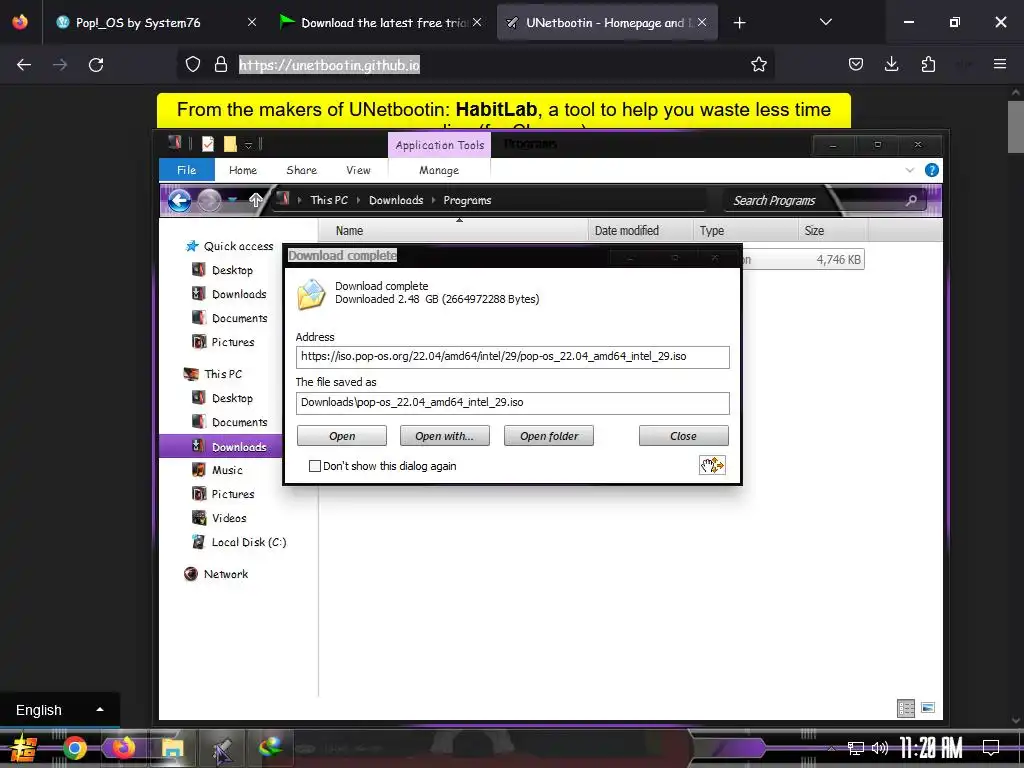This screenshot has height=768, width=1024.
Task: Select Desktop under Quick access
Action: tap(222, 270)
